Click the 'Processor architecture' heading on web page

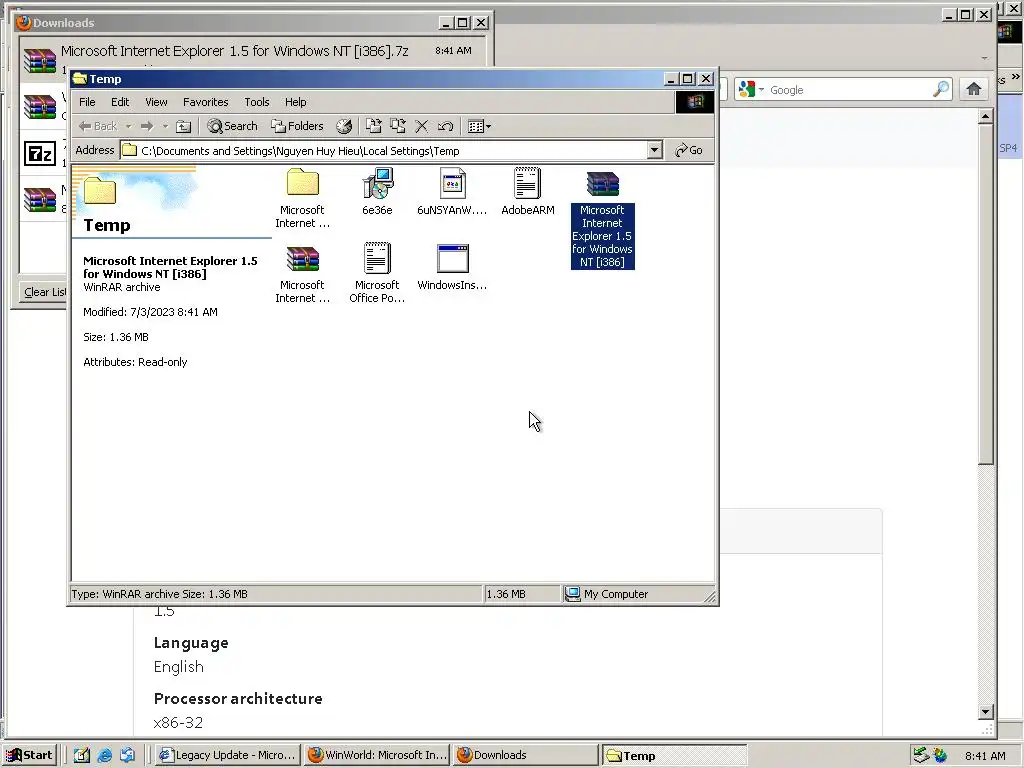point(238,699)
